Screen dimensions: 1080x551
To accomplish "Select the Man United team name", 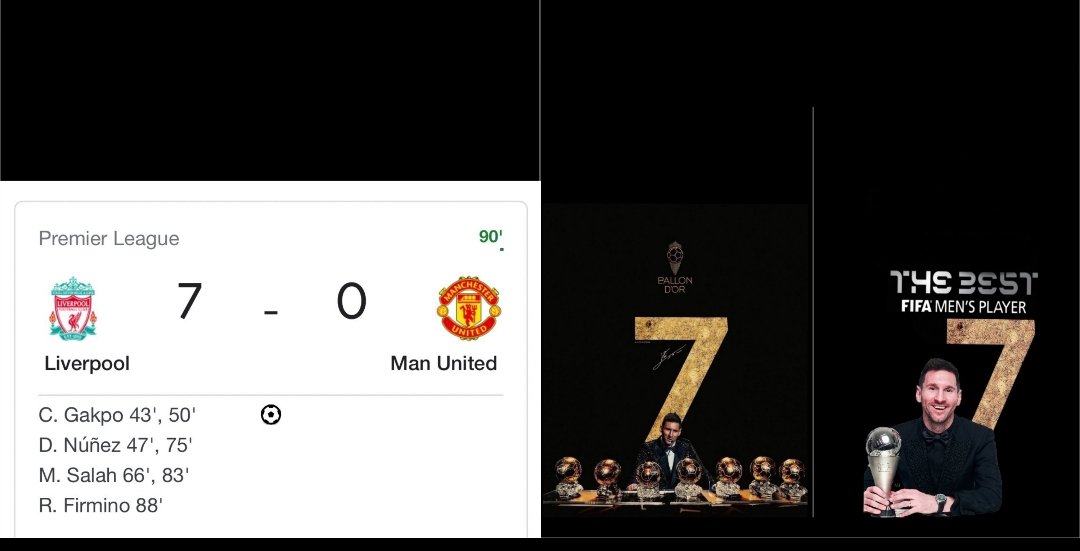I will point(444,364).
